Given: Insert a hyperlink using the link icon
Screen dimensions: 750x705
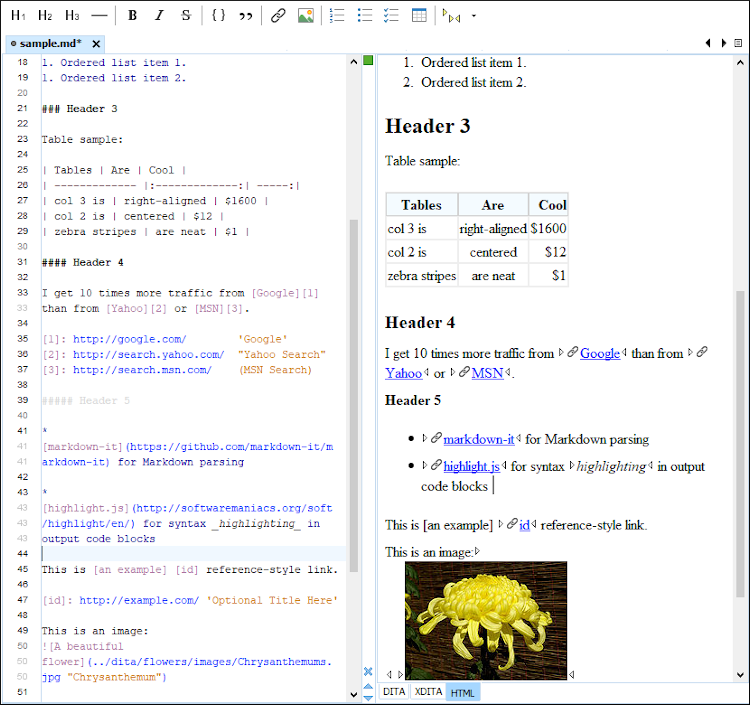Looking at the screenshot, I should point(279,16).
